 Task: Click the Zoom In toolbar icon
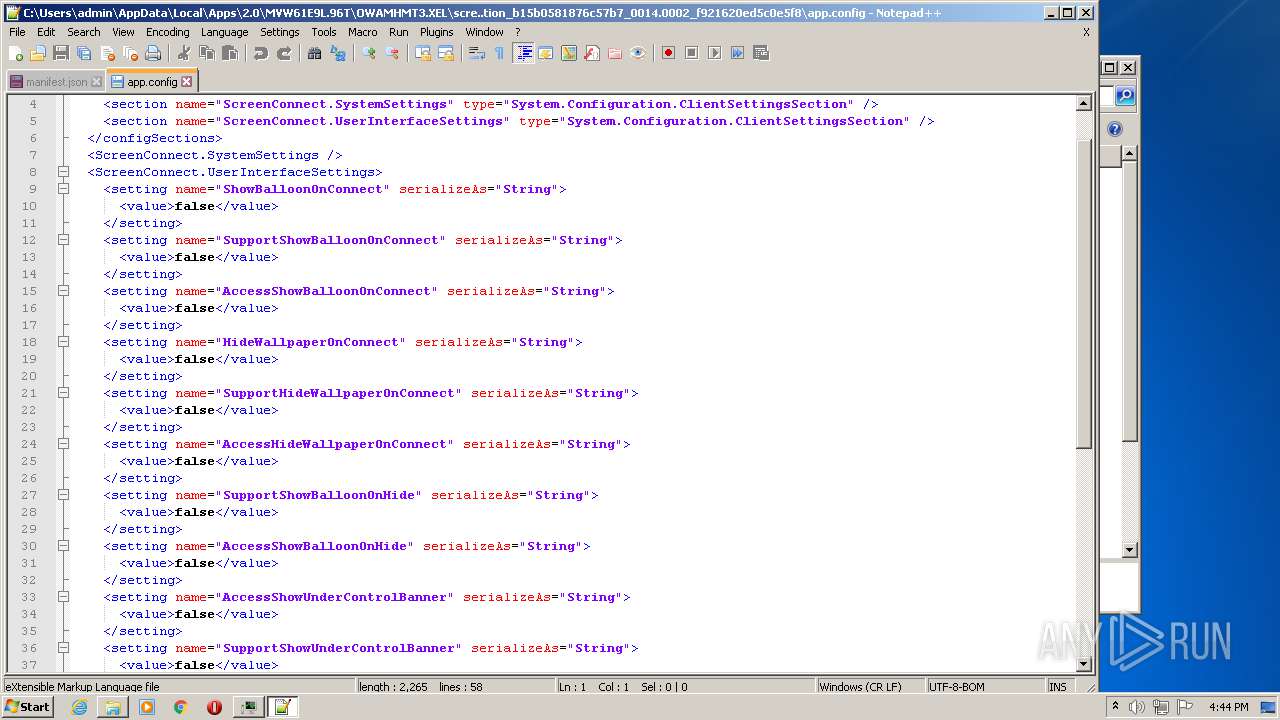point(368,53)
